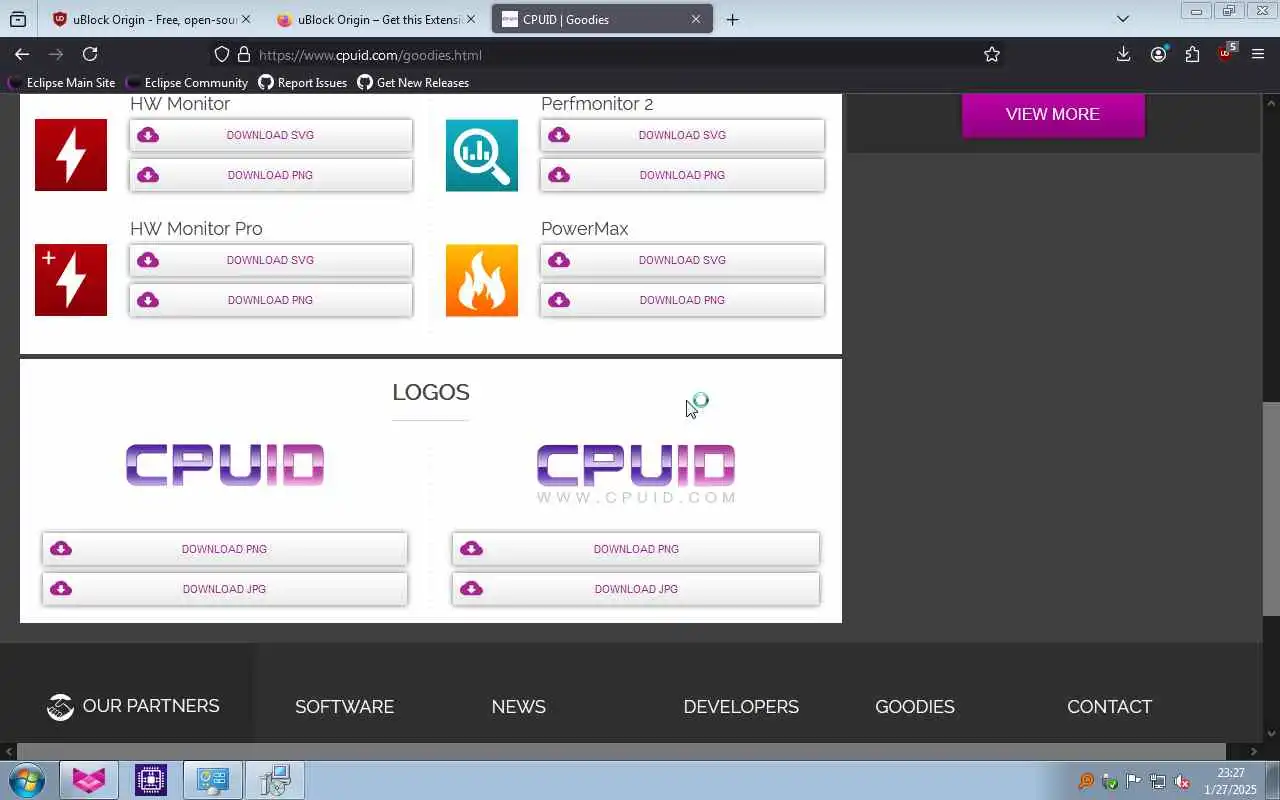
Task: Open the Report Issues bookmark
Action: coord(303,83)
